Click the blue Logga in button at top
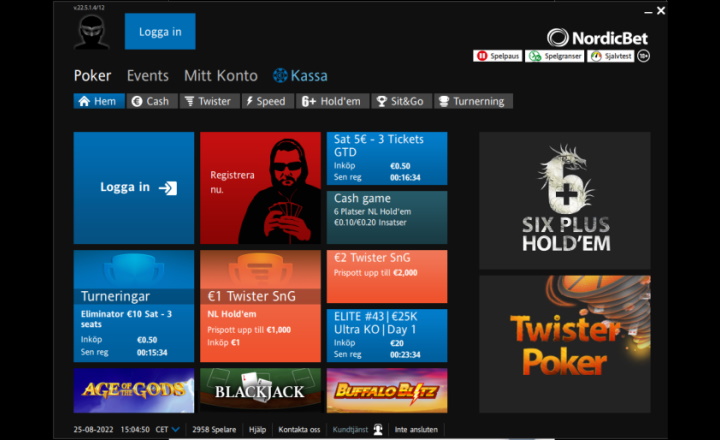 (160, 31)
